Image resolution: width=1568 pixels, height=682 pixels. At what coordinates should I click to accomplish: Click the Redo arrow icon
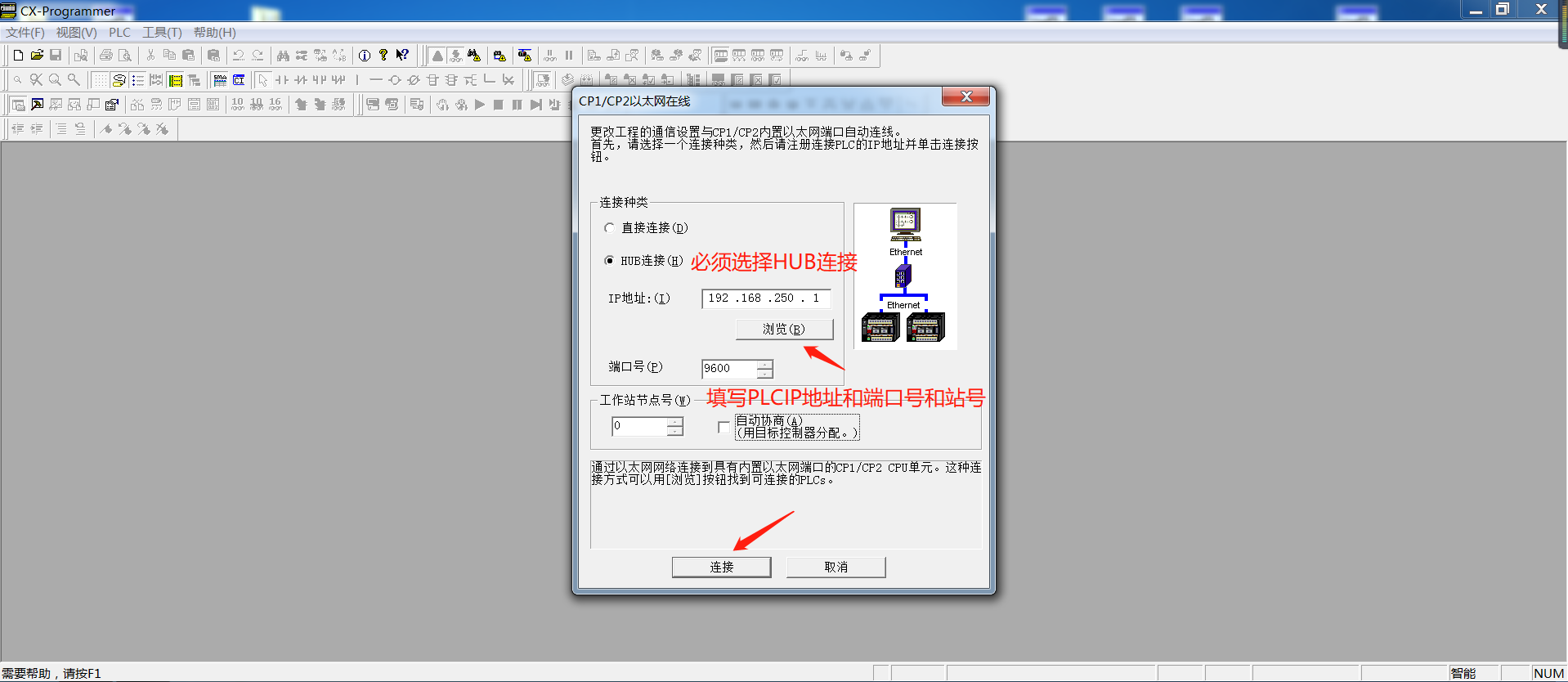point(258,56)
